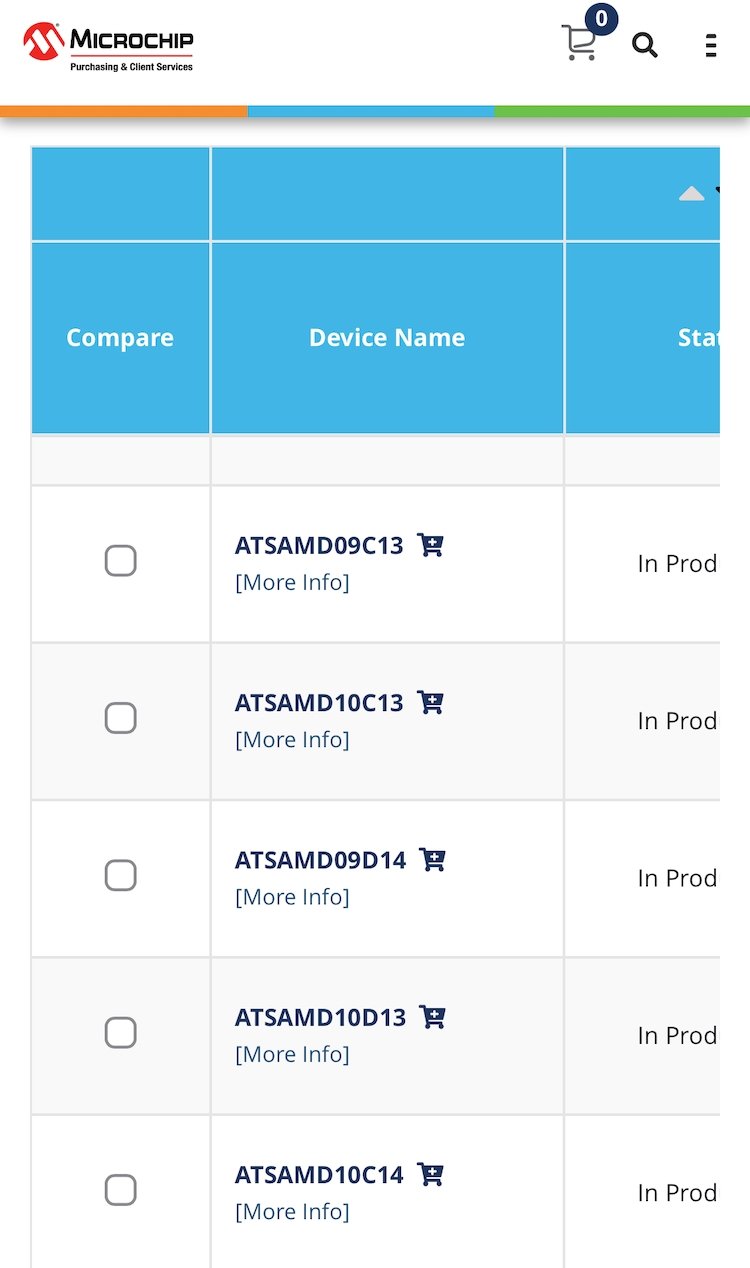Screen dimensions: 750x1268
Task: Open the three-dot header menu
Action: [x=711, y=45]
